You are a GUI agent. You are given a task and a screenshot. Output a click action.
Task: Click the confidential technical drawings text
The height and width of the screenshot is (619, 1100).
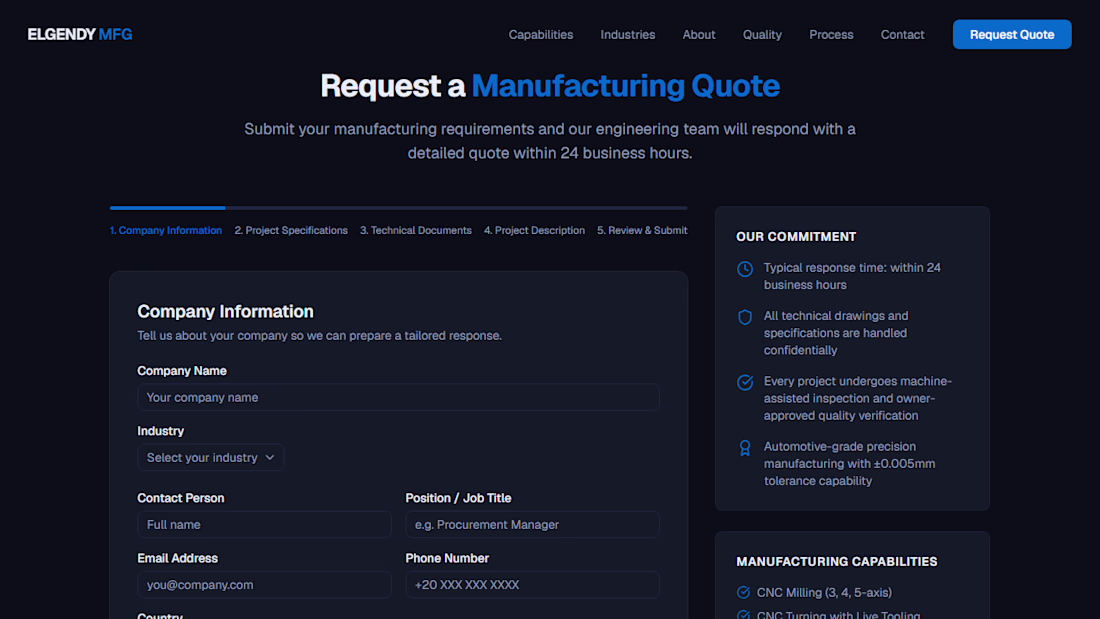click(836, 333)
